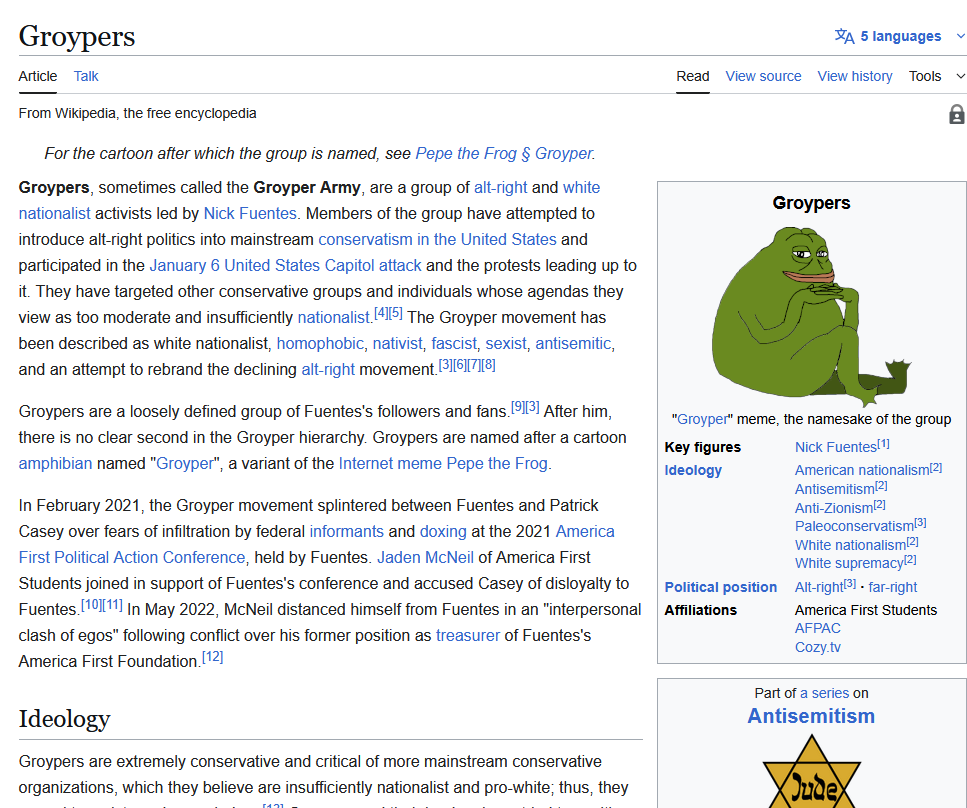Expand the 5 languages dropdown

(x=900, y=36)
